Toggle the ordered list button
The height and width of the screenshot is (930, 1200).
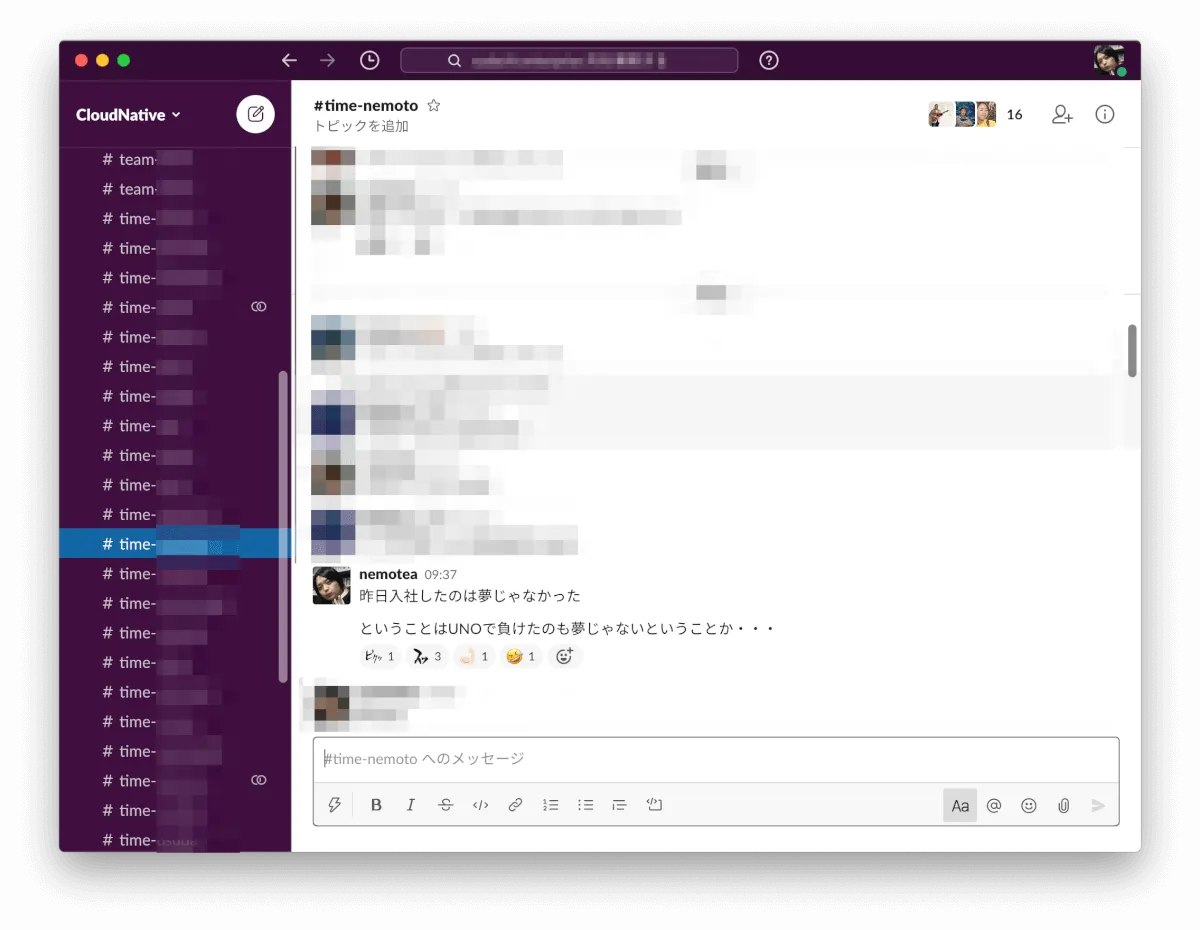(x=550, y=805)
